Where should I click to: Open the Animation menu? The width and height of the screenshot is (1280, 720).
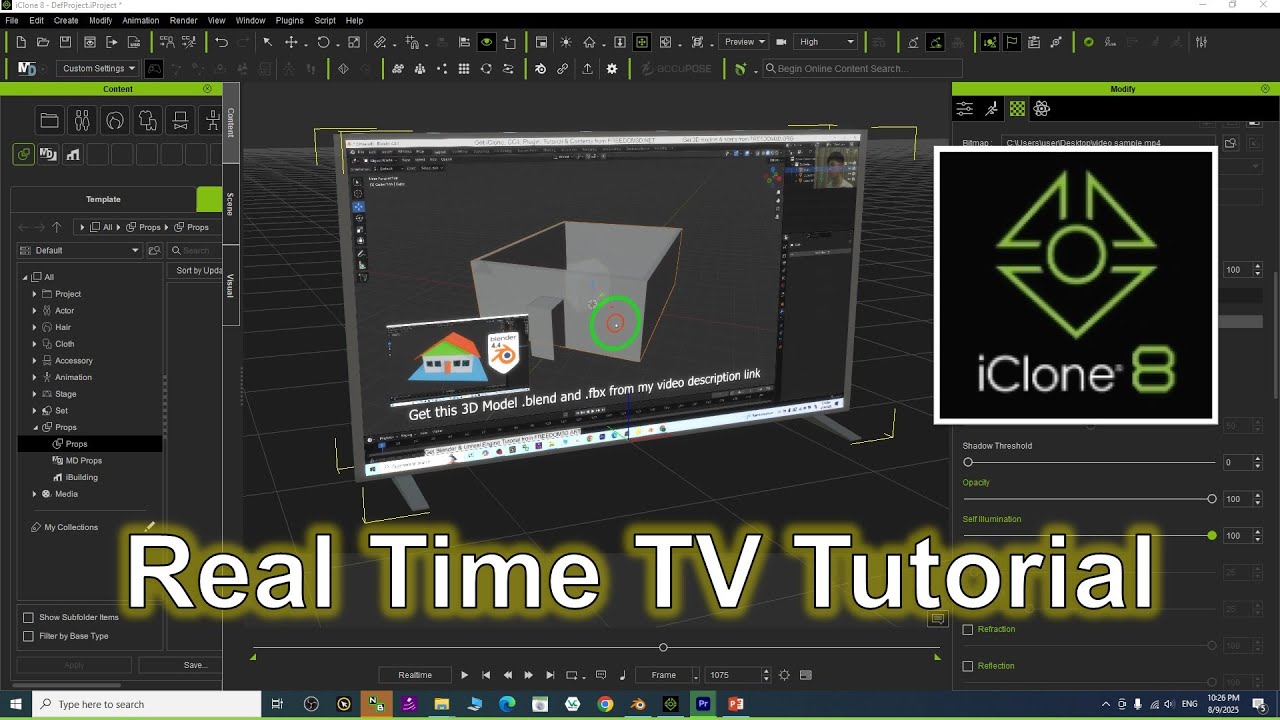pyautogui.click(x=141, y=20)
